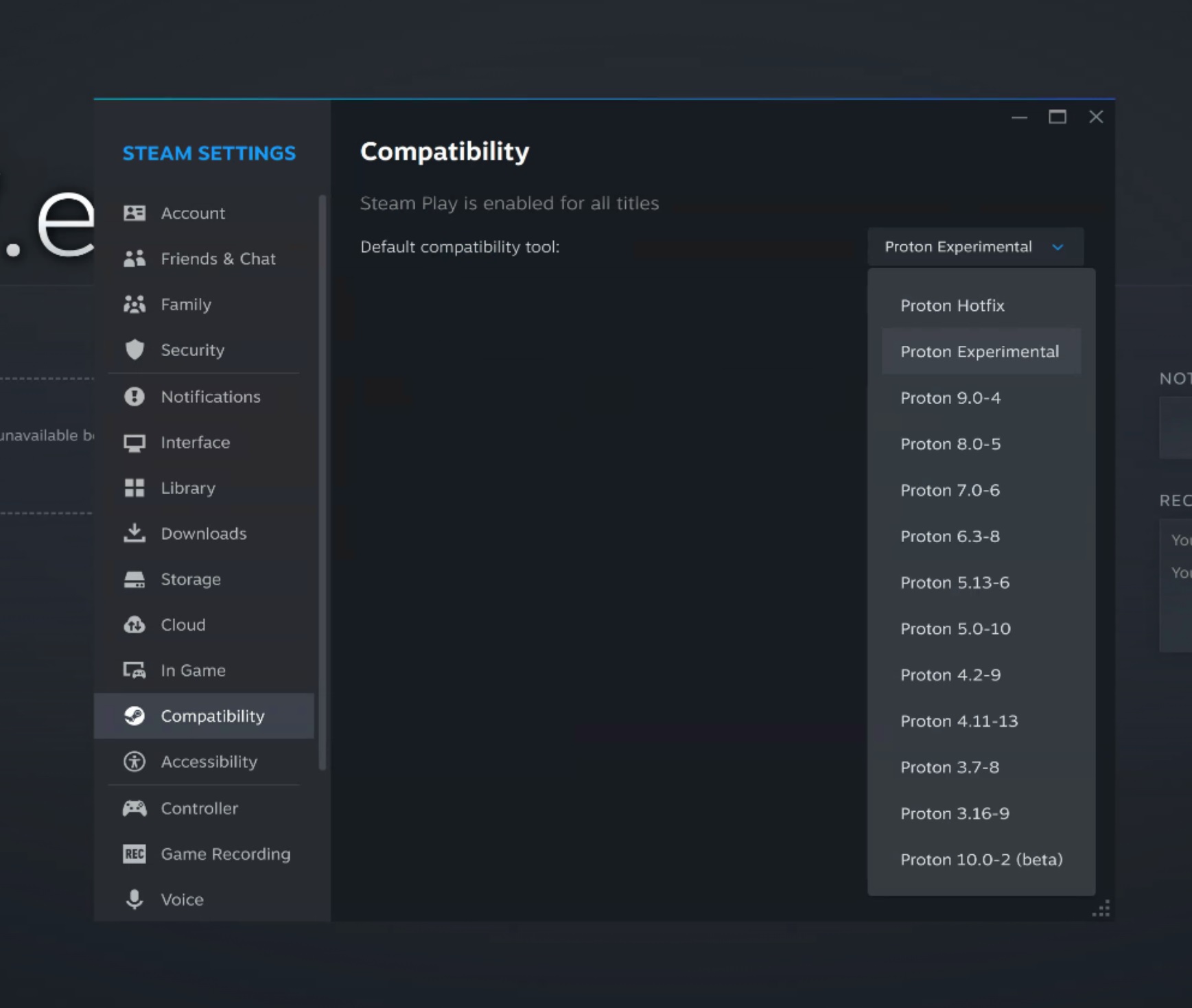Click the Account card icon in sidebar
The height and width of the screenshot is (1008, 1192).
pyautogui.click(x=135, y=213)
